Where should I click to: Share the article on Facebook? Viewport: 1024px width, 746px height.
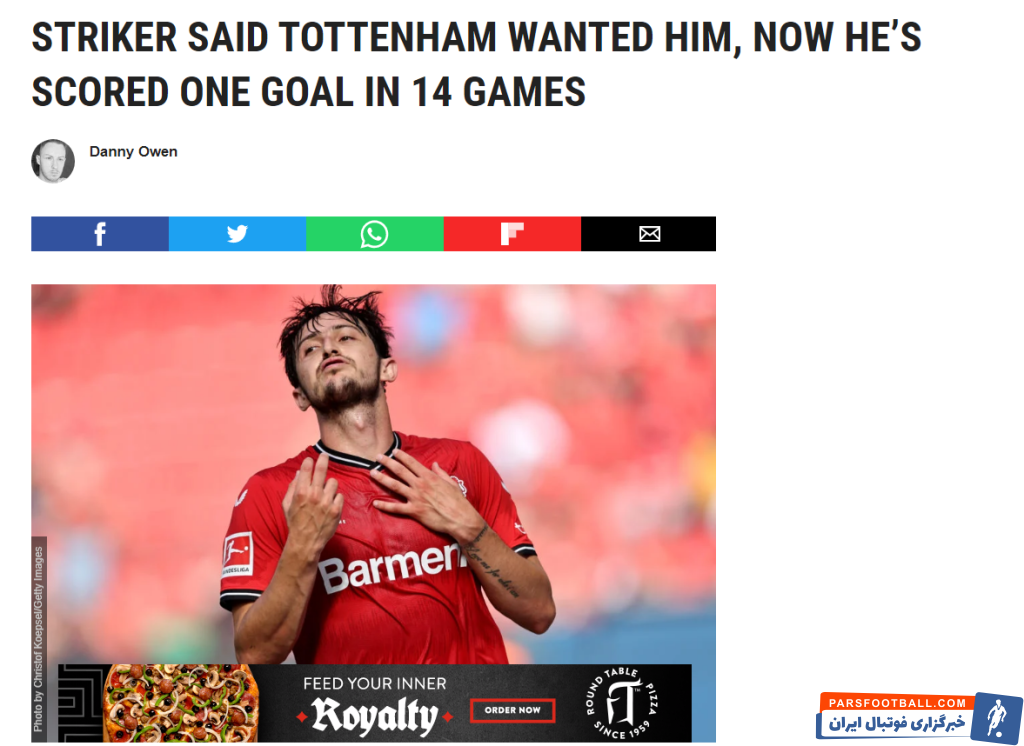click(100, 234)
